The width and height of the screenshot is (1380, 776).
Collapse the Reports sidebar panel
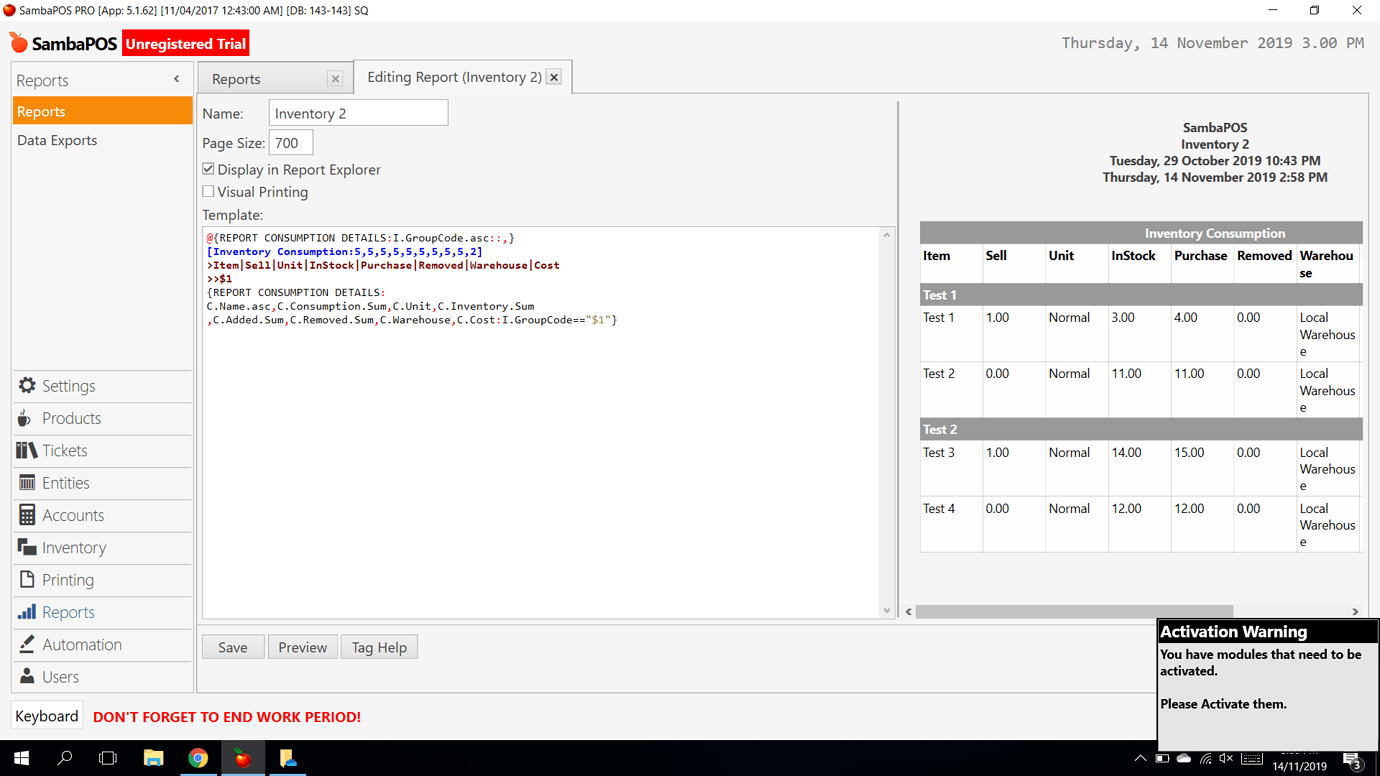(176, 78)
